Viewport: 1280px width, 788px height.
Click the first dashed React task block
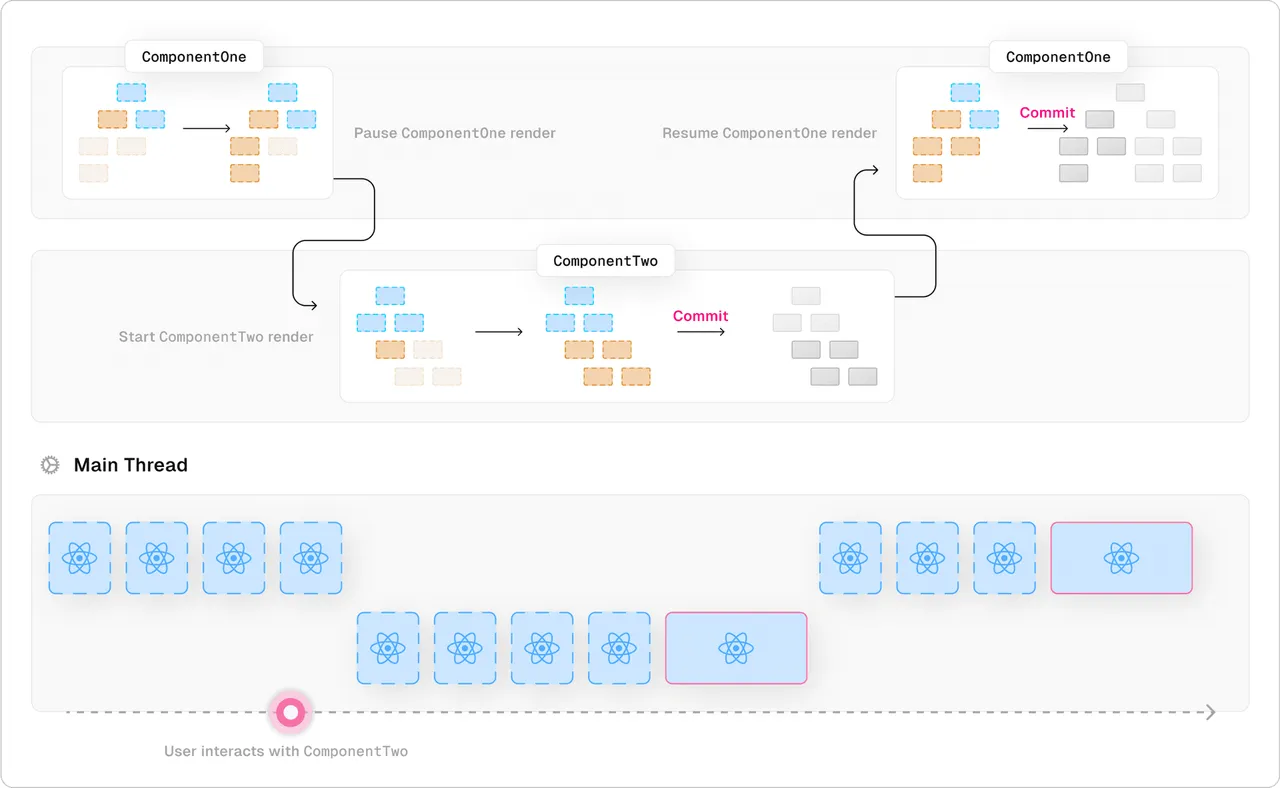80,558
